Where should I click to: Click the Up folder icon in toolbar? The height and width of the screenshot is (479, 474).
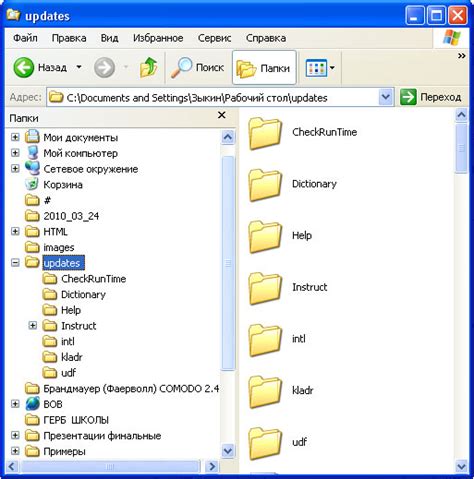point(149,67)
